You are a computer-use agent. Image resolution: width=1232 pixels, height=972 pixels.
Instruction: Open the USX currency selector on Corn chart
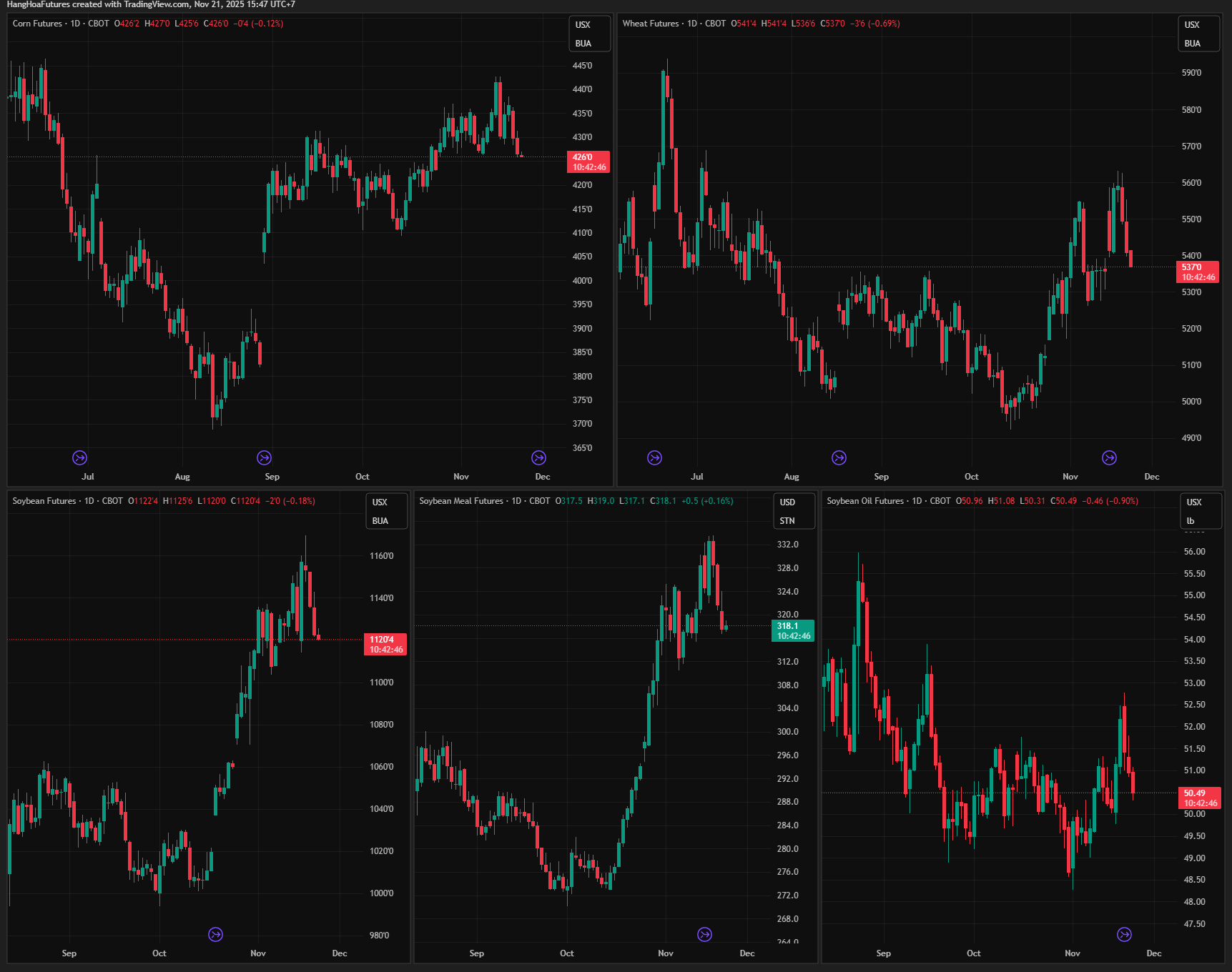point(583,25)
